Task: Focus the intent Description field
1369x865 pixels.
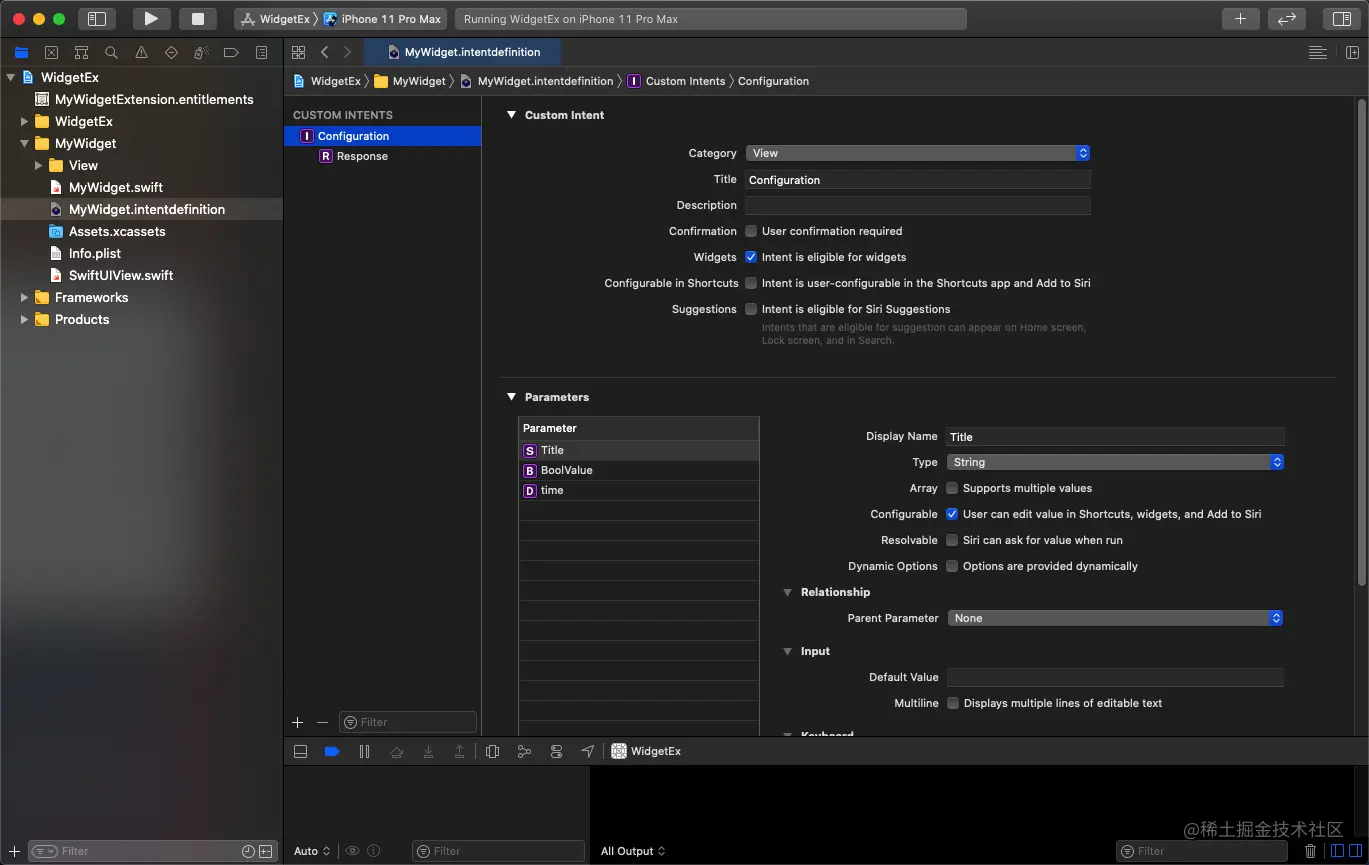Action: [x=917, y=205]
